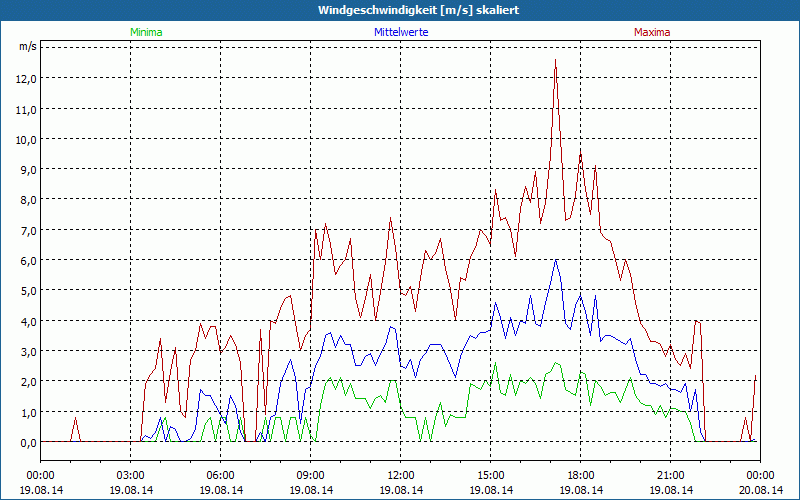
Task: Click the m/s unit label on axis
Action: point(28,47)
